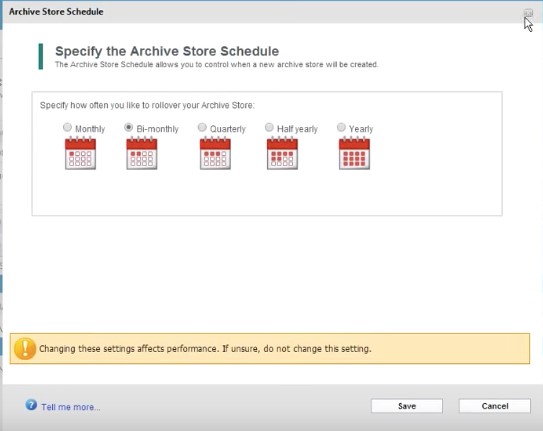Open the Tell me more link
The image size is (543, 431).
click(71, 407)
